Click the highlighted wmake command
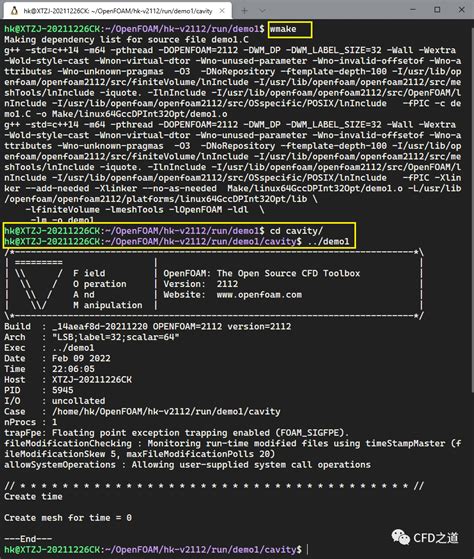This screenshot has width=474, height=559. (x=283, y=29)
